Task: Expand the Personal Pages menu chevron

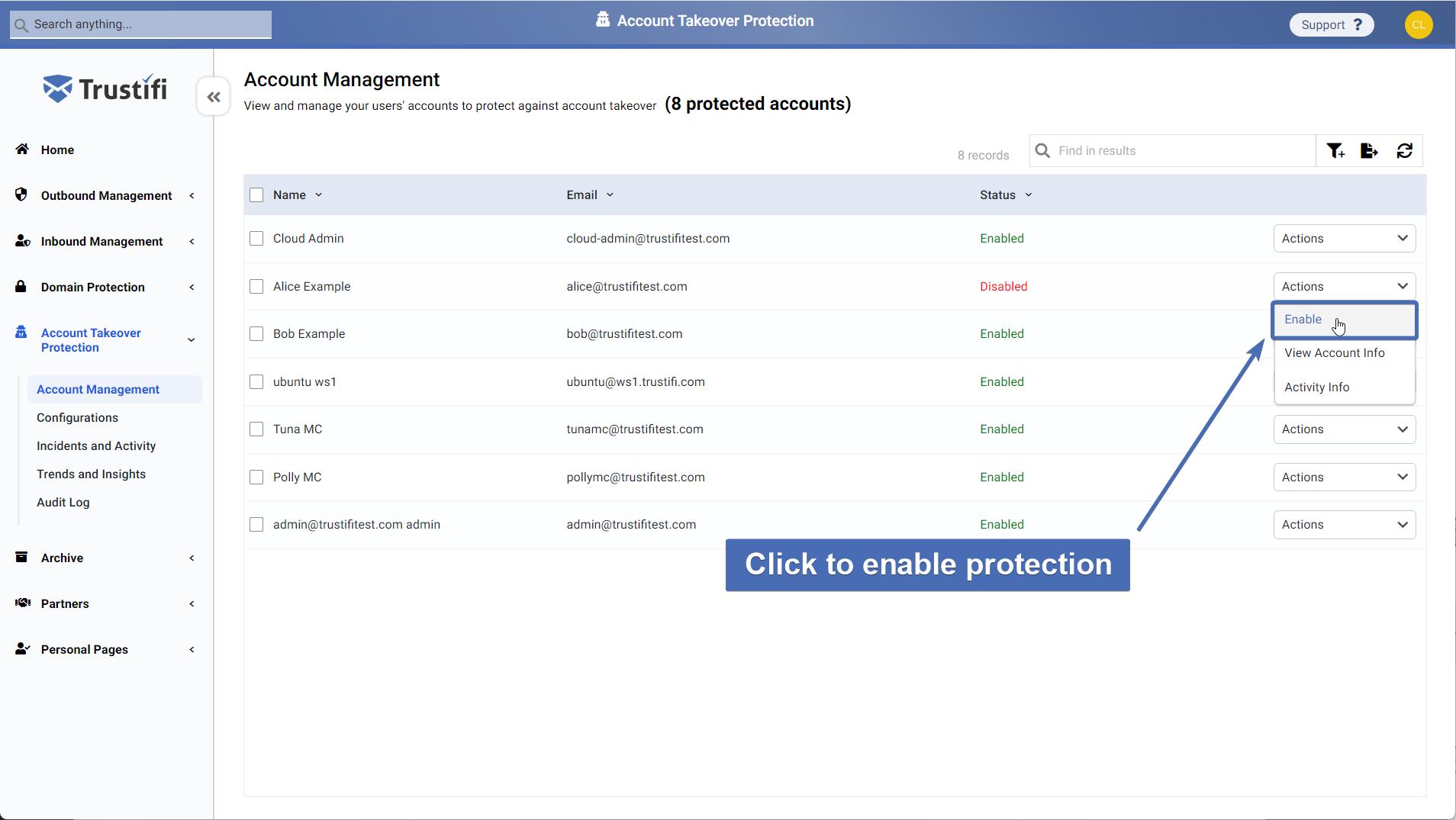Action: click(x=192, y=649)
